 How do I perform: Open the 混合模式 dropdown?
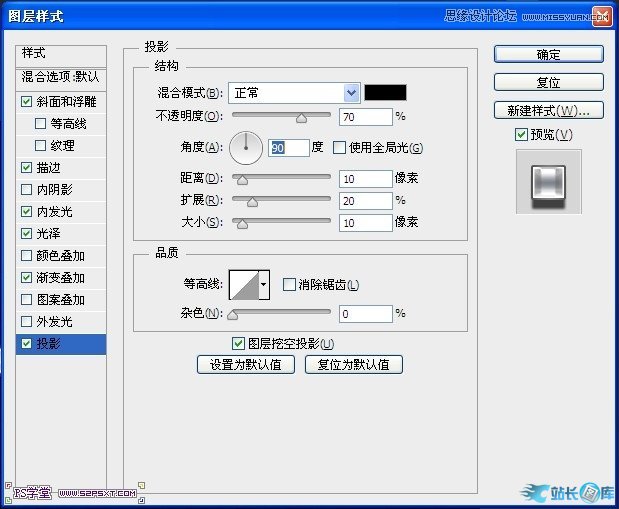point(294,93)
